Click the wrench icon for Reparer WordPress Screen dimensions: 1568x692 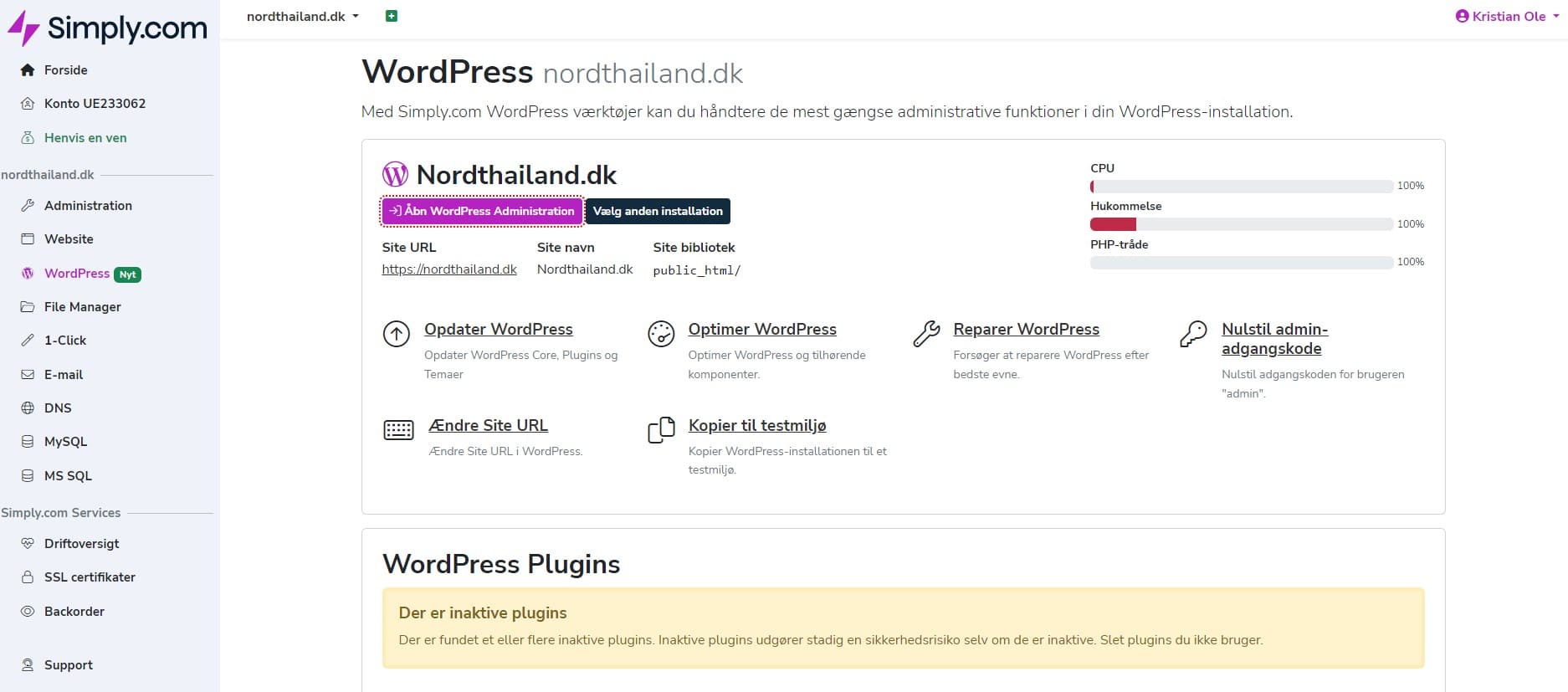(x=926, y=334)
